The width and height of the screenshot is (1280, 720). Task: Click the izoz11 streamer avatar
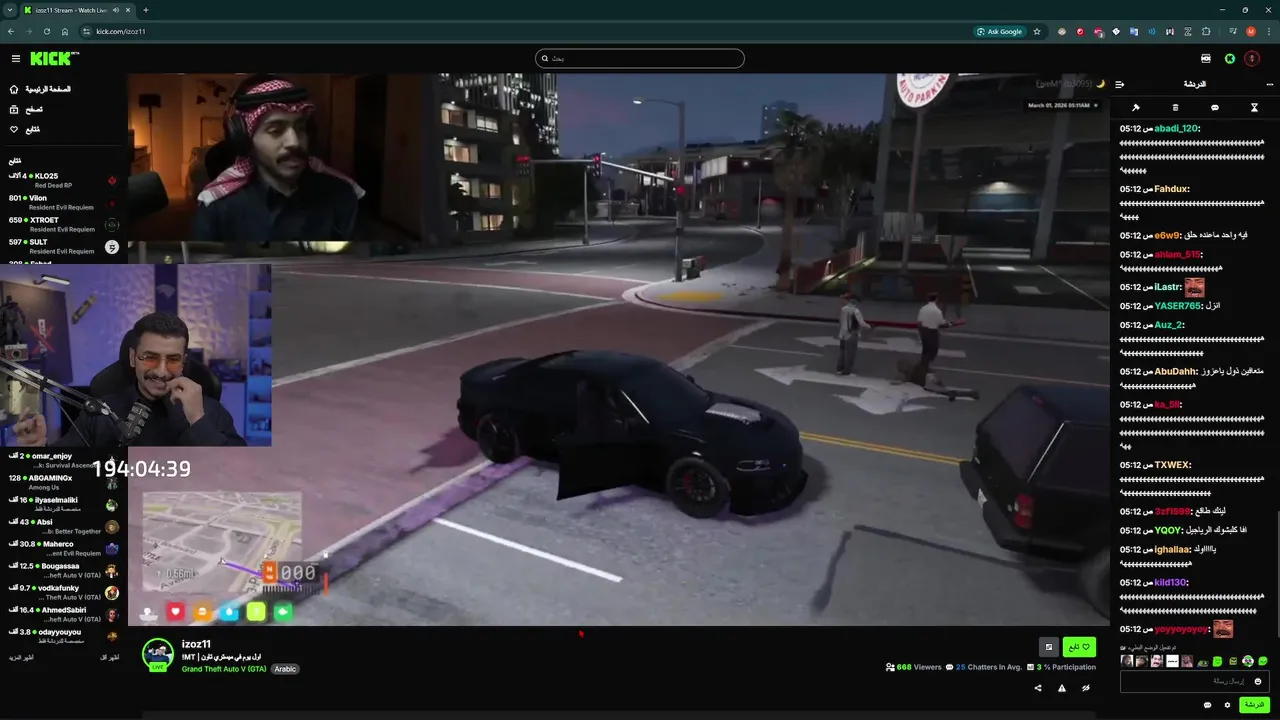pyautogui.click(x=157, y=654)
